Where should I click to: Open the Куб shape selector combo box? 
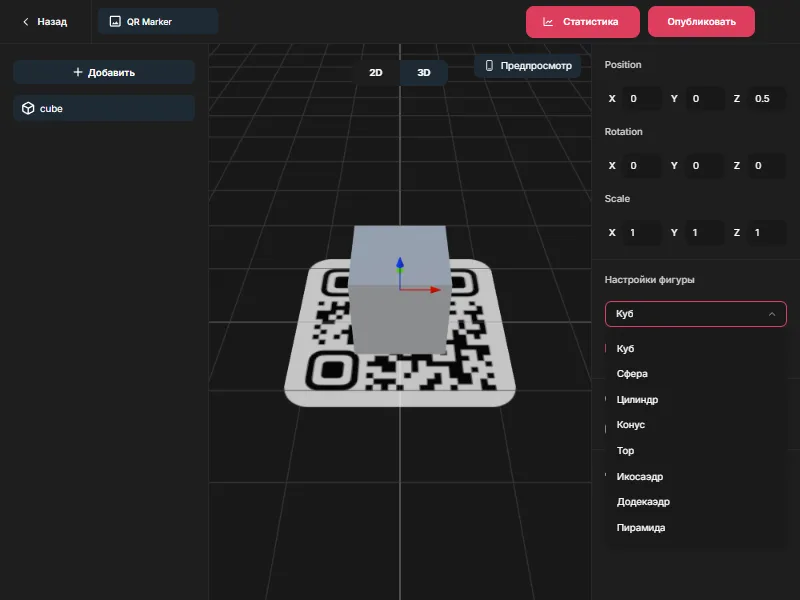pyautogui.click(x=695, y=314)
